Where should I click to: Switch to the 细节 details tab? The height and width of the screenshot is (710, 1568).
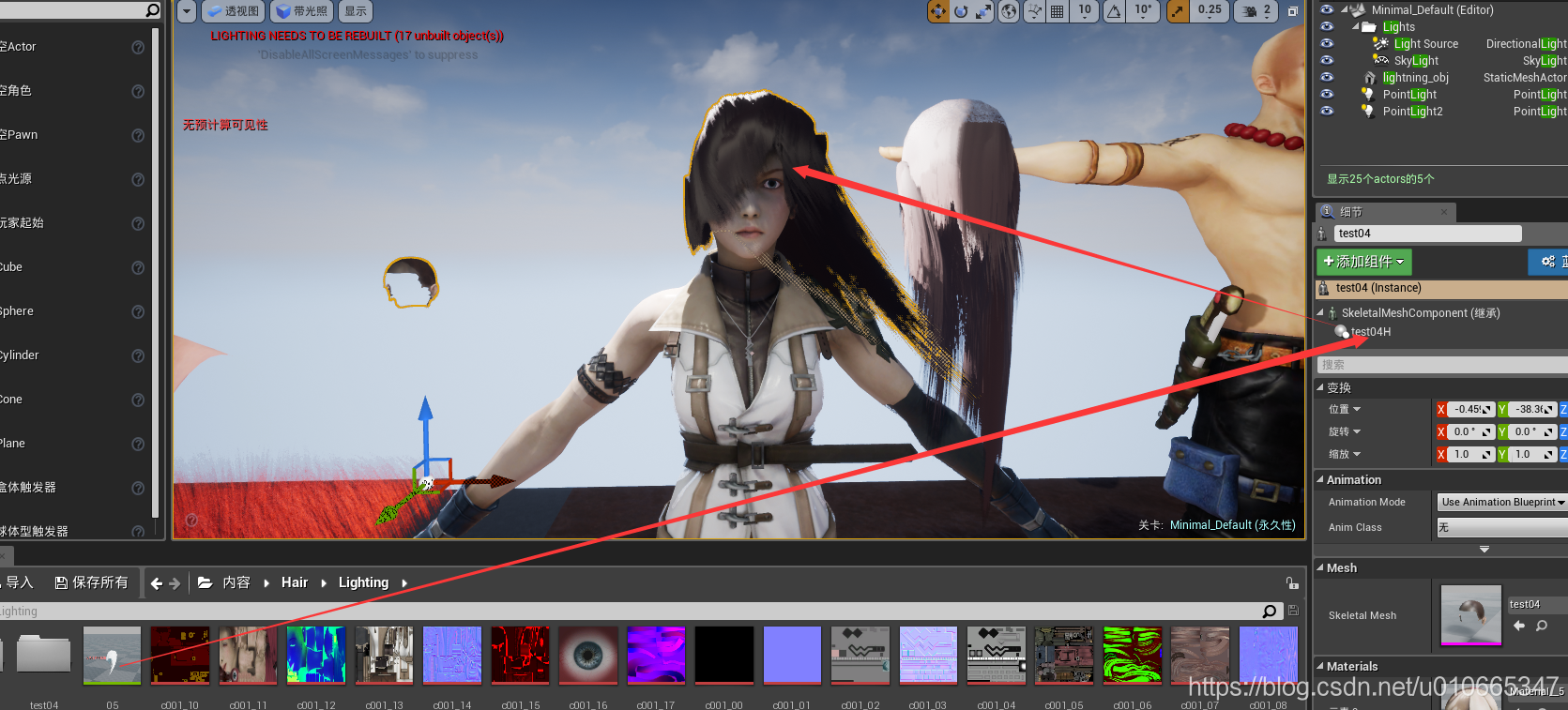click(x=1350, y=212)
